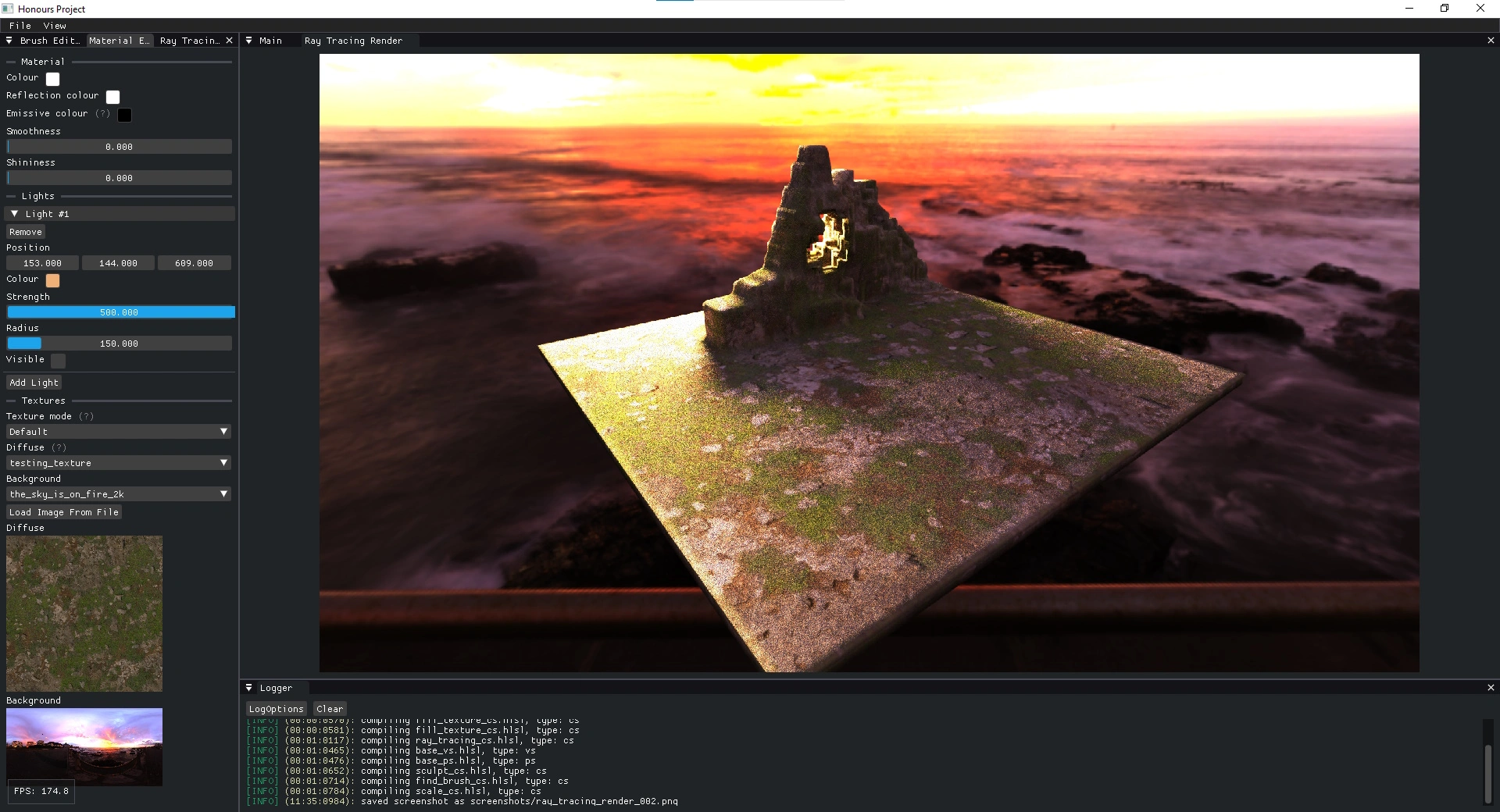Click the Add Light button
Screen dimensions: 1500x812
(x=34, y=383)
